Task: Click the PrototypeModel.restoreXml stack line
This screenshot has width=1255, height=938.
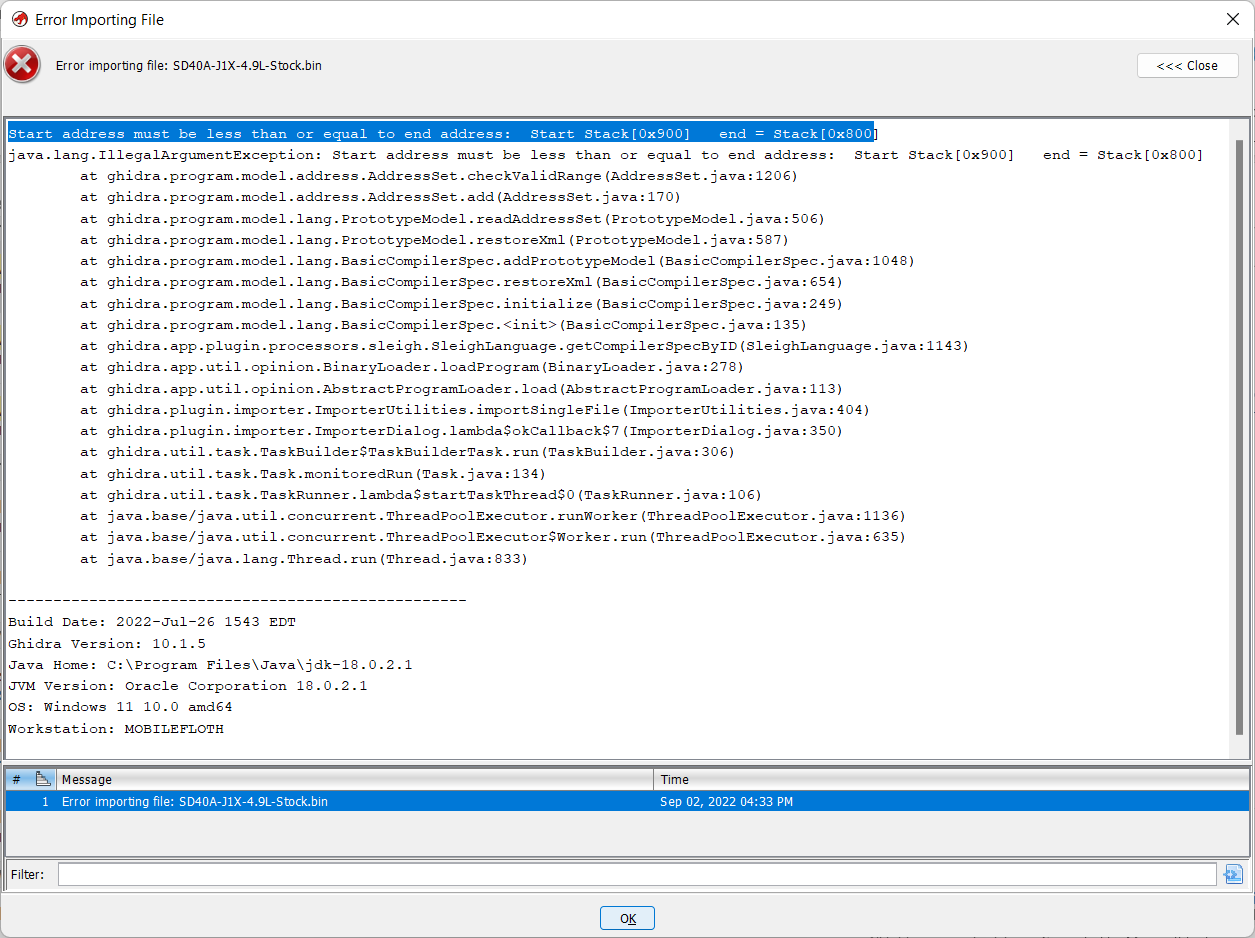Action: (x=434, y=240)
